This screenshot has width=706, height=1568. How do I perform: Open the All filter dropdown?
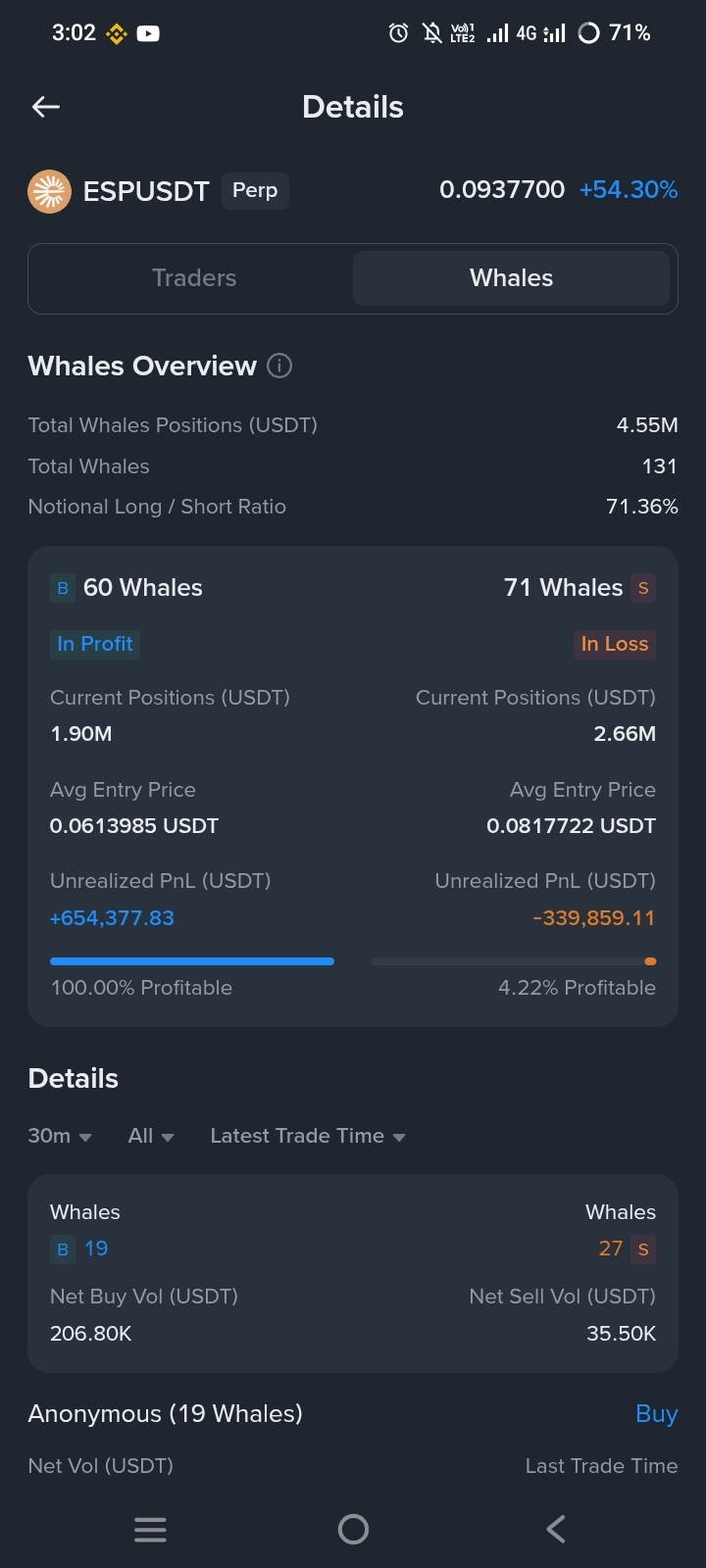151,1136
